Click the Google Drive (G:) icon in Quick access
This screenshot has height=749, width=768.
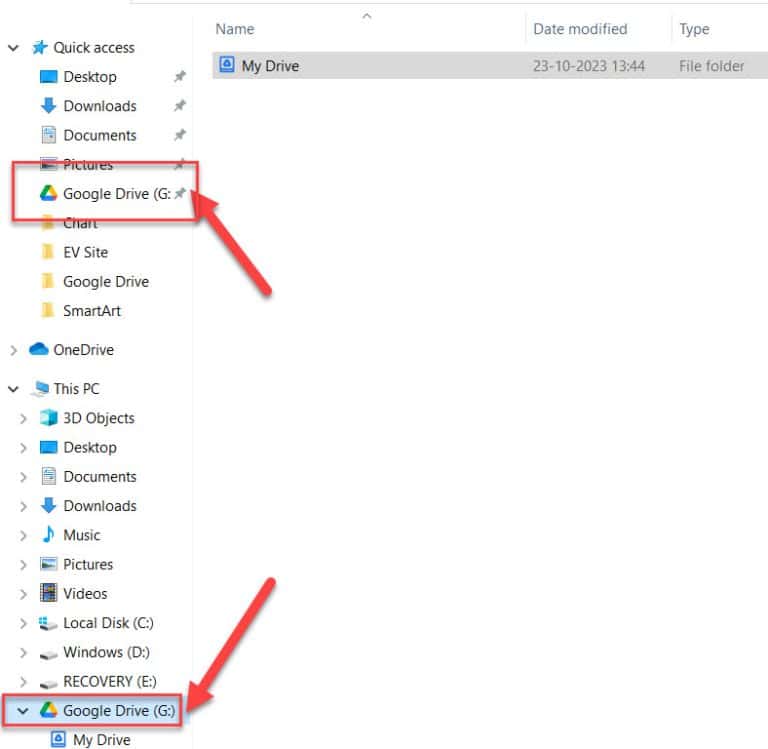click(48, 193)
